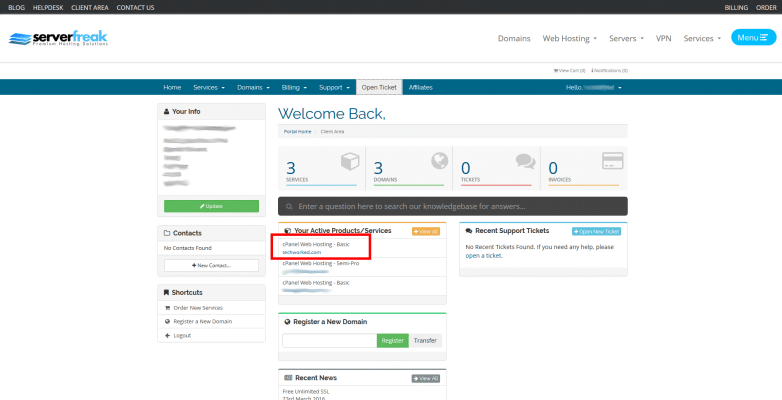Click BLOG in top bar

(16, 7)
